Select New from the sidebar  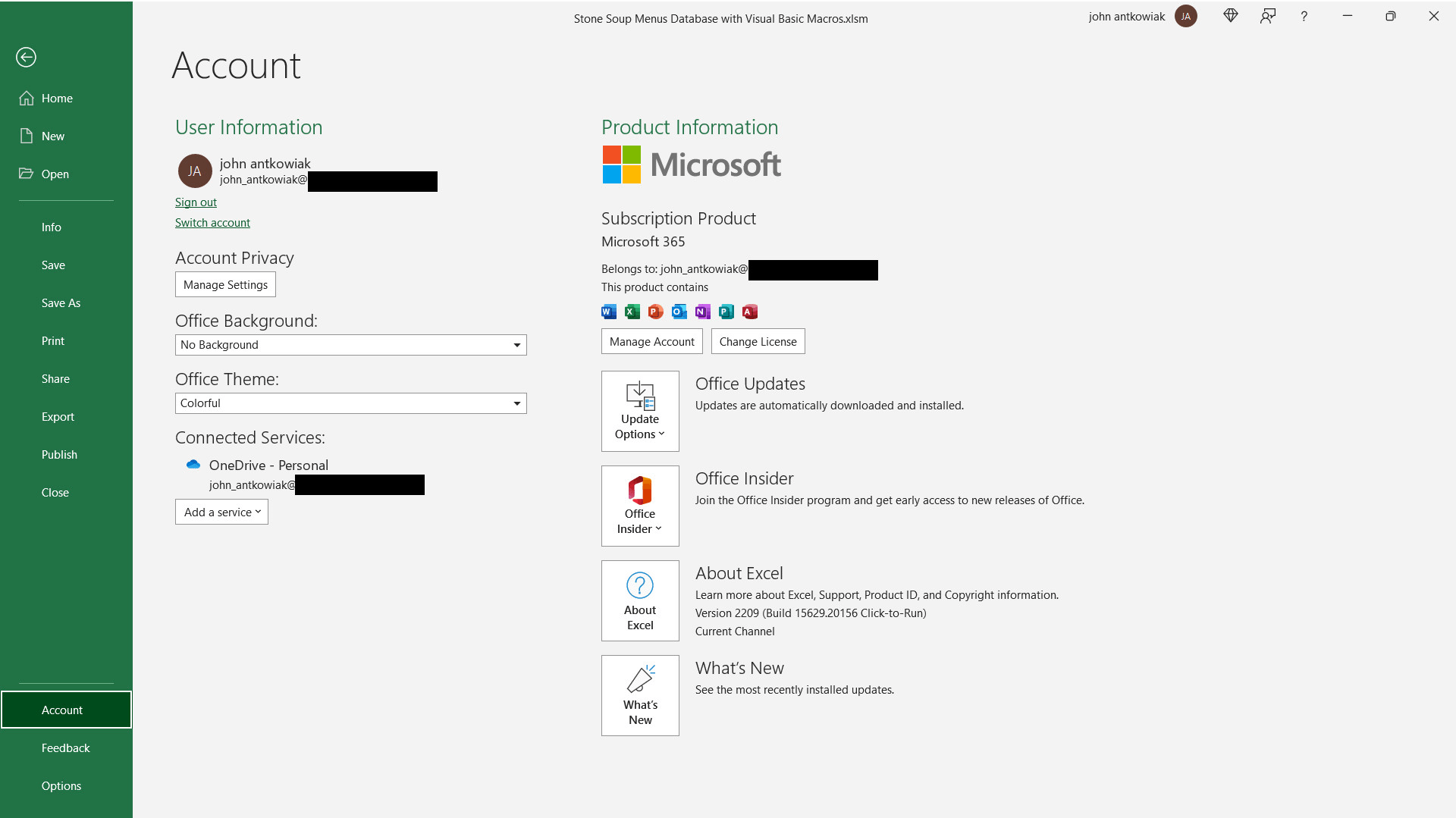click(66, 136)
